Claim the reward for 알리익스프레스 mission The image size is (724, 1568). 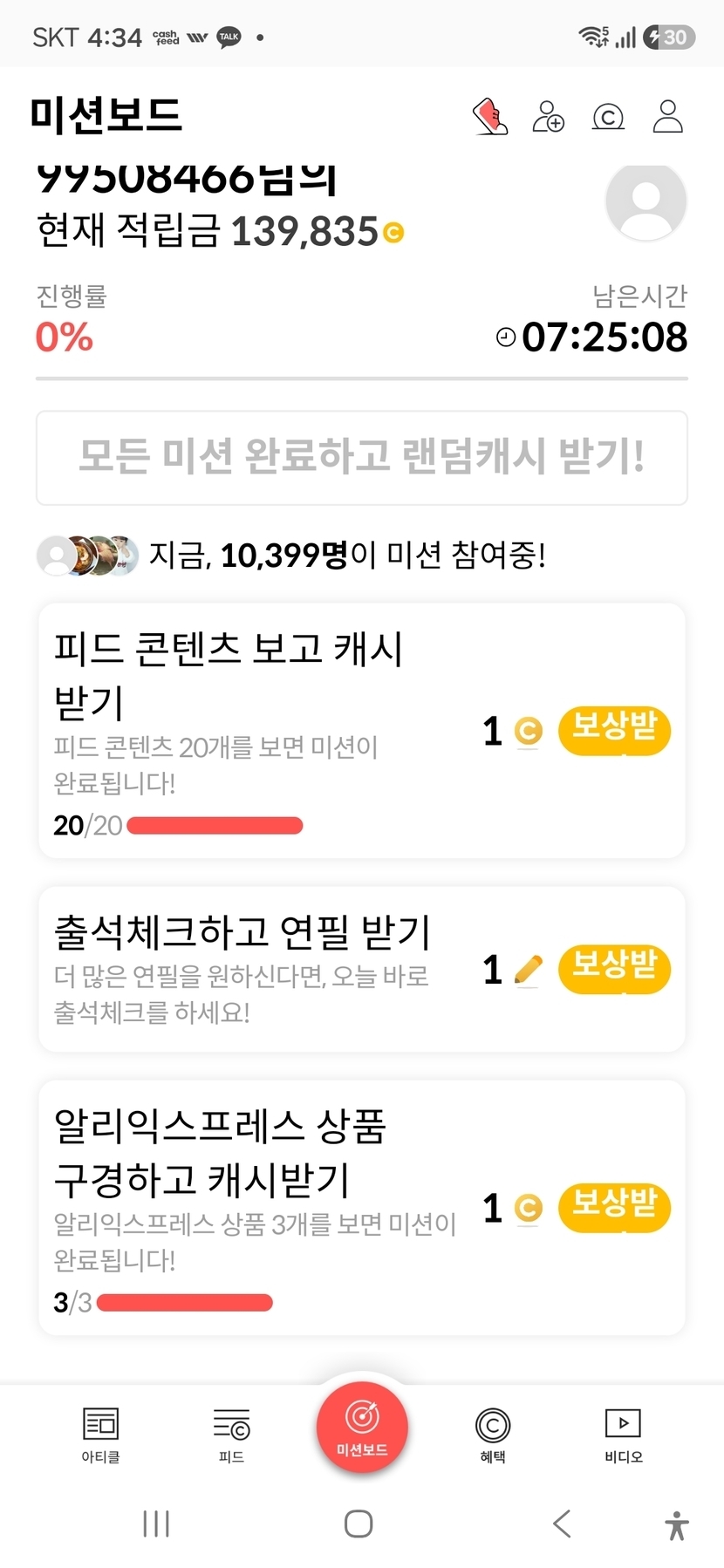(614, 1208)
